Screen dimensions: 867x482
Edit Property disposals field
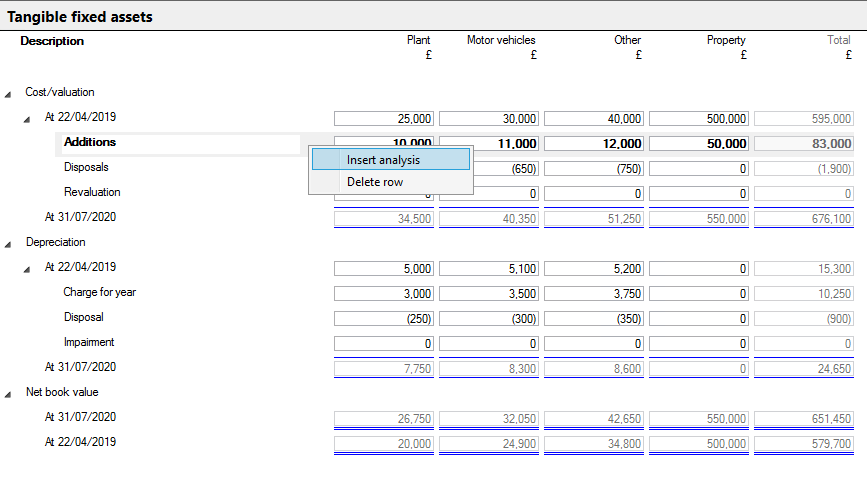coord(699,169)
